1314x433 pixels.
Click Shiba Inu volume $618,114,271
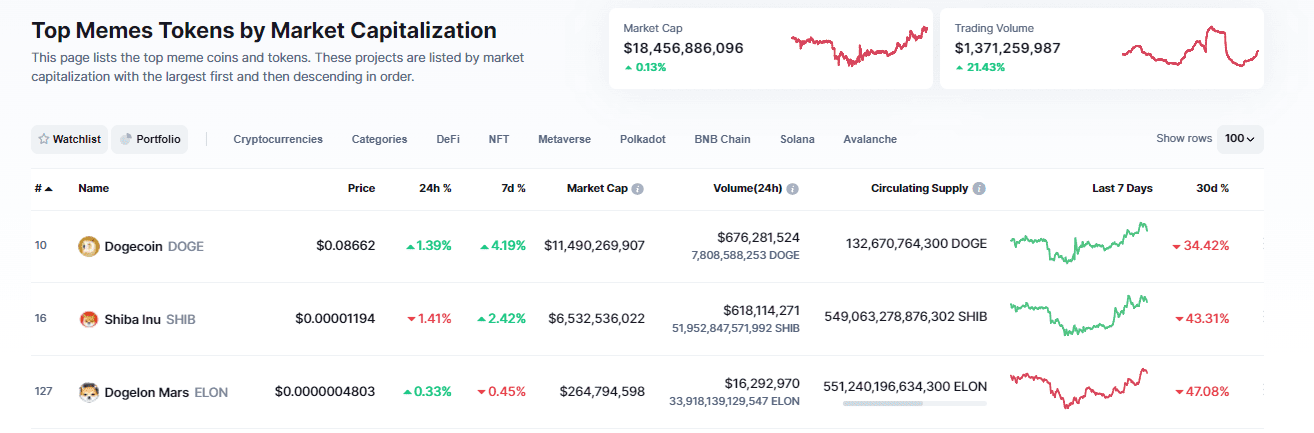click(x=761, y=310)
